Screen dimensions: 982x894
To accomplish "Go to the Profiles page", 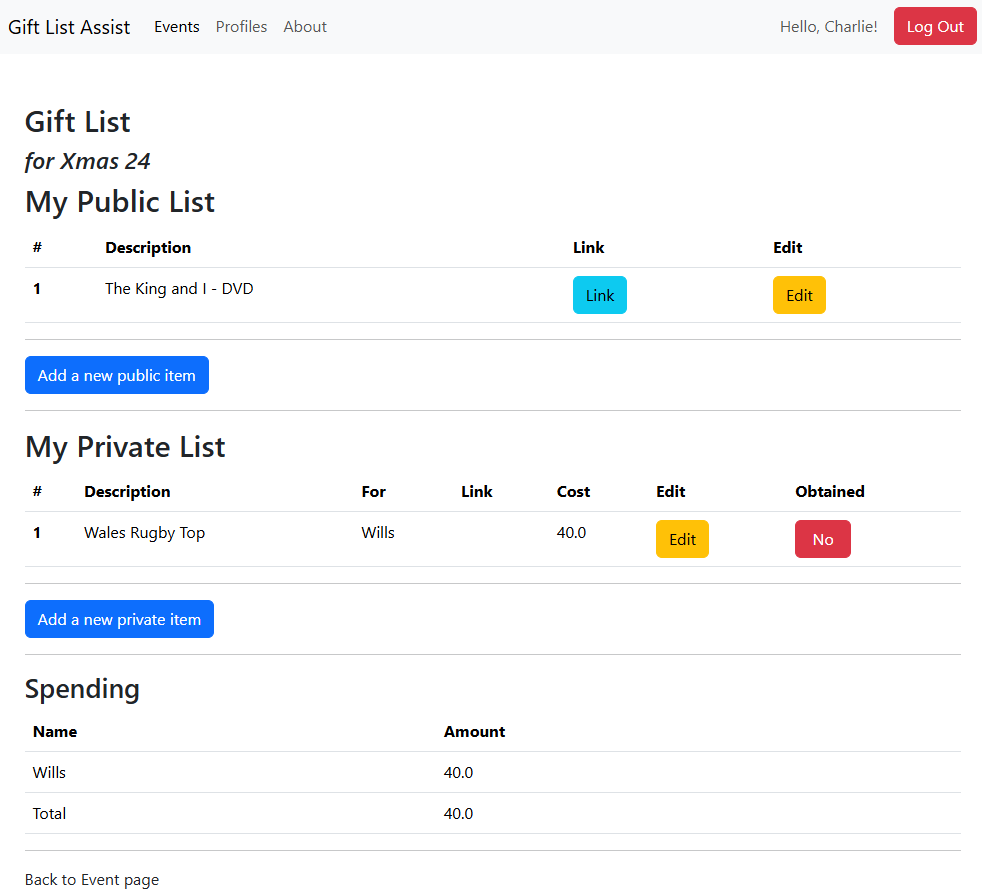I will tap(241, 27).
